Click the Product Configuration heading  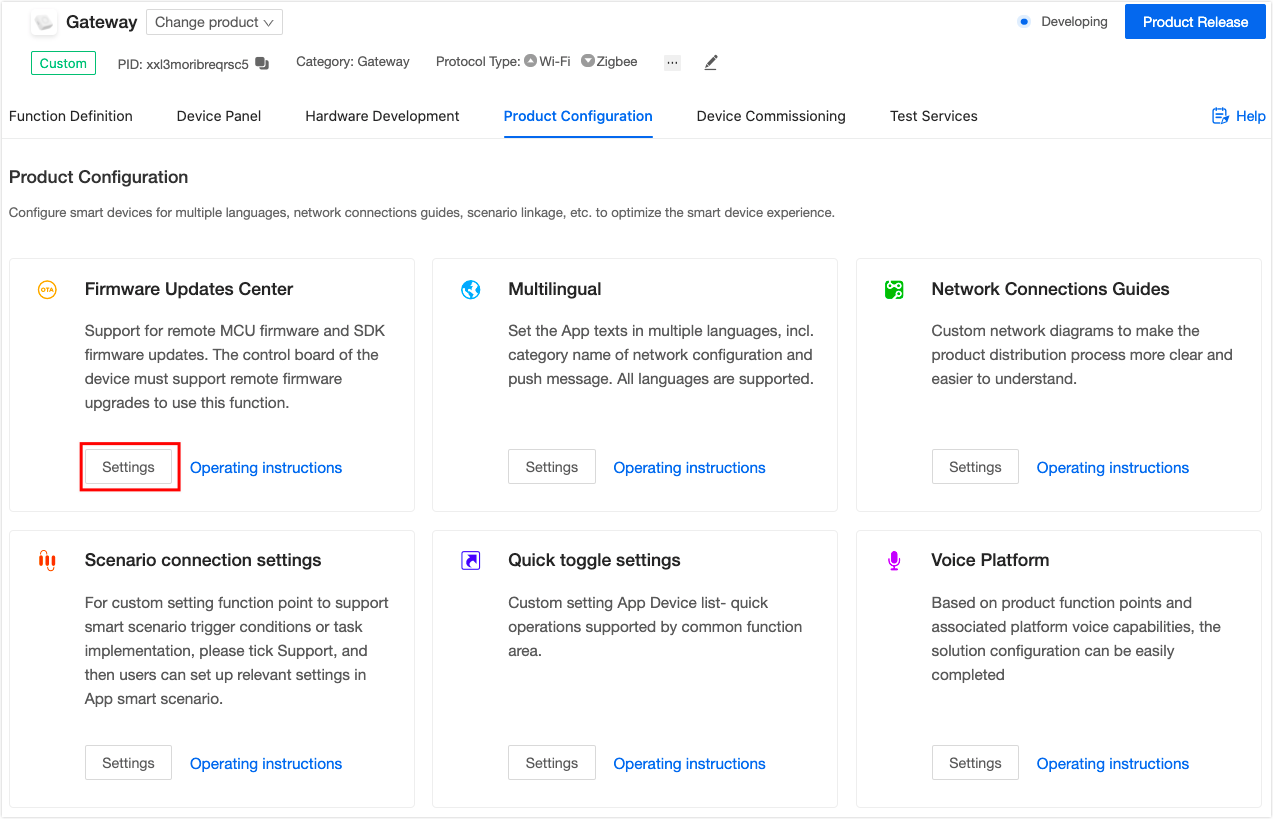click(99, 177)
